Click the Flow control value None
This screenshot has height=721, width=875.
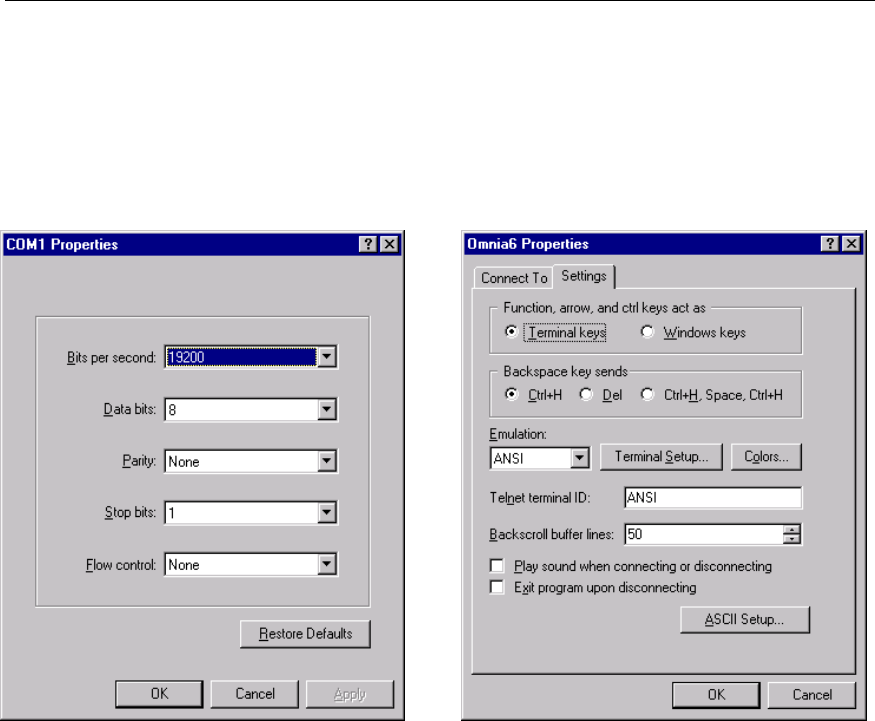[184, 565]
